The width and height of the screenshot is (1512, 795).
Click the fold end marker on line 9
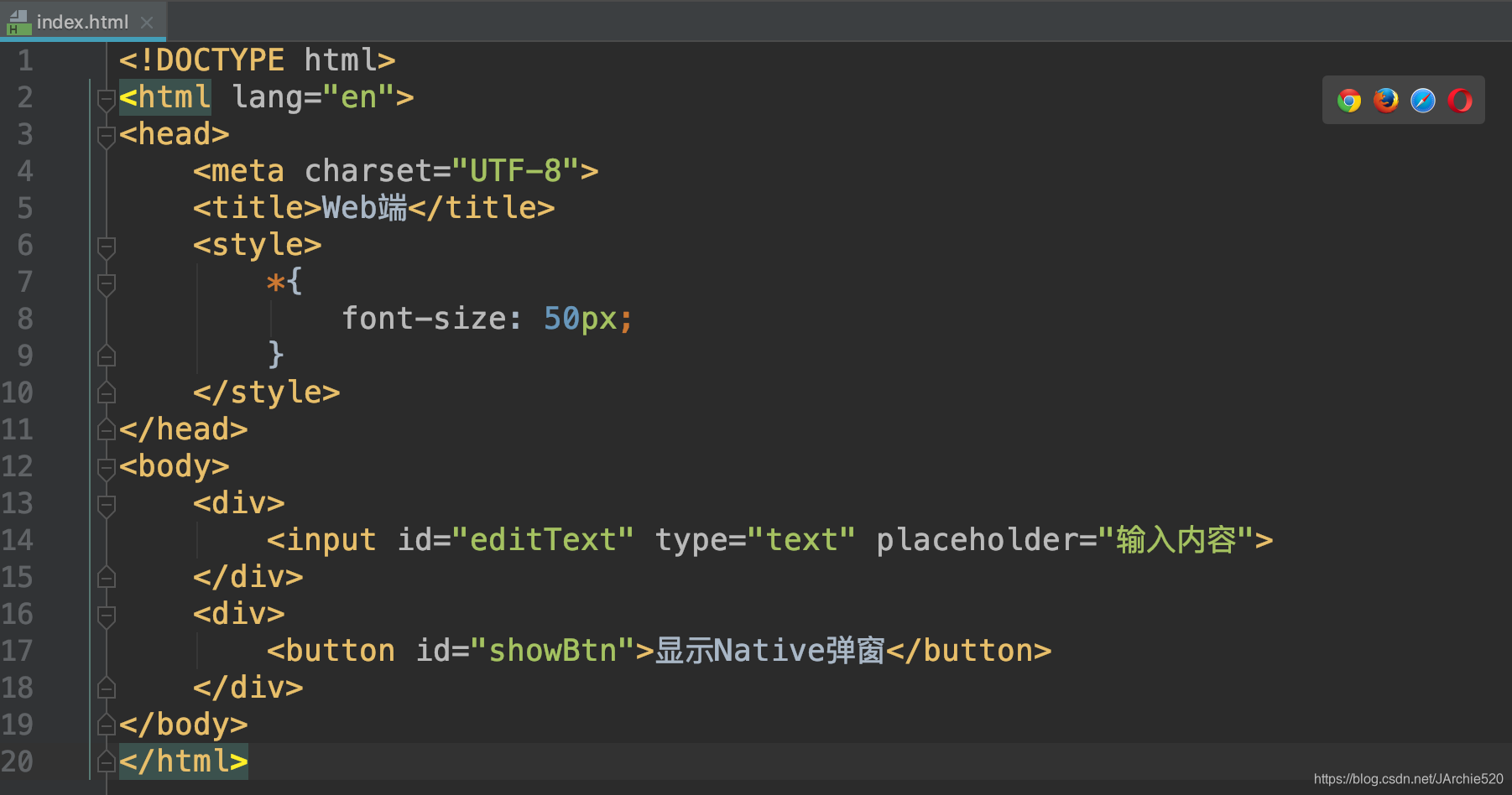[106, 356]
